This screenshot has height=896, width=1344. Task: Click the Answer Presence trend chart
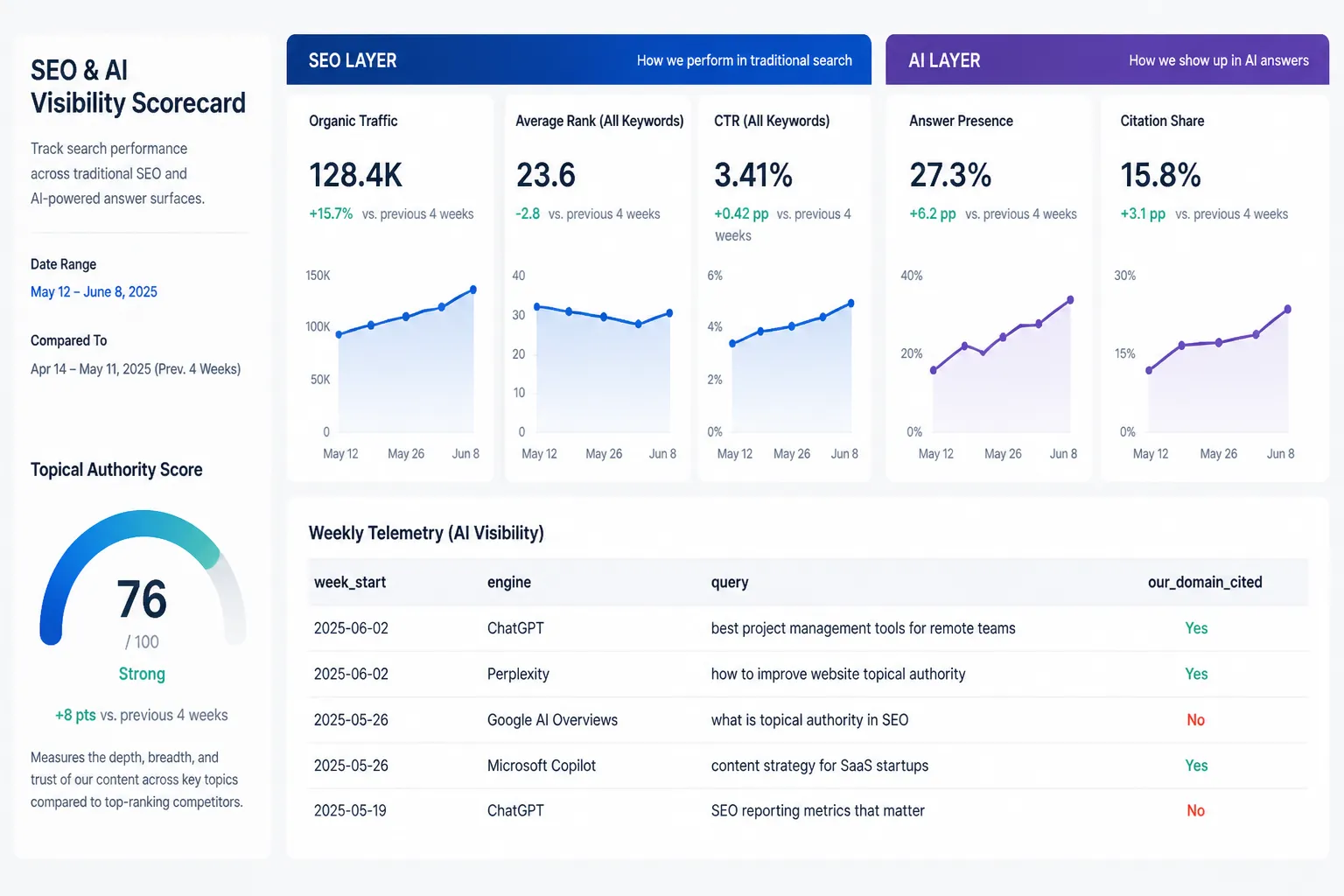tap(990, 364)
